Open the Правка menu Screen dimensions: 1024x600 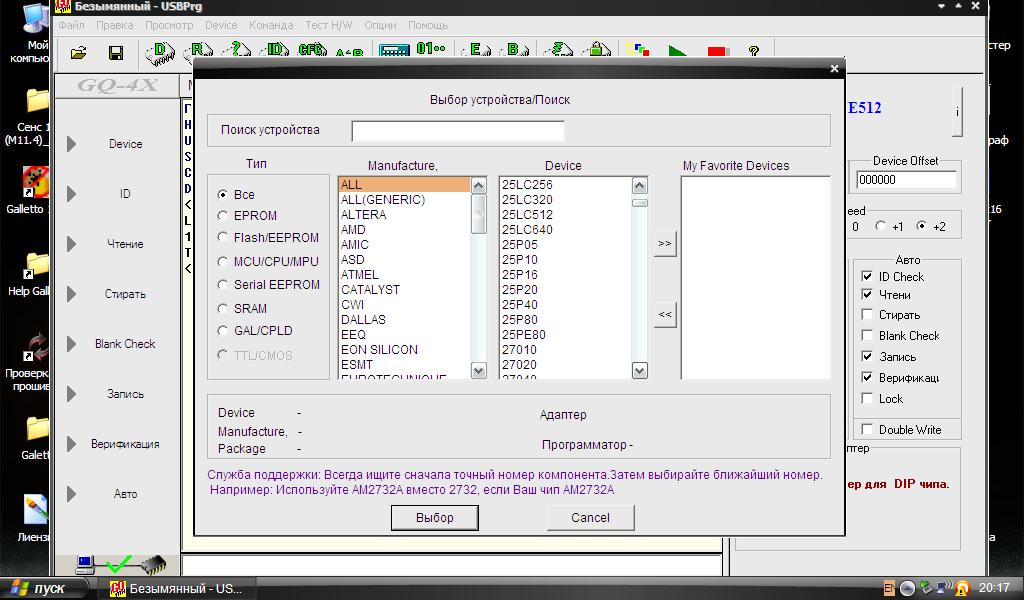pyautogui.click(x=115, y=25)
